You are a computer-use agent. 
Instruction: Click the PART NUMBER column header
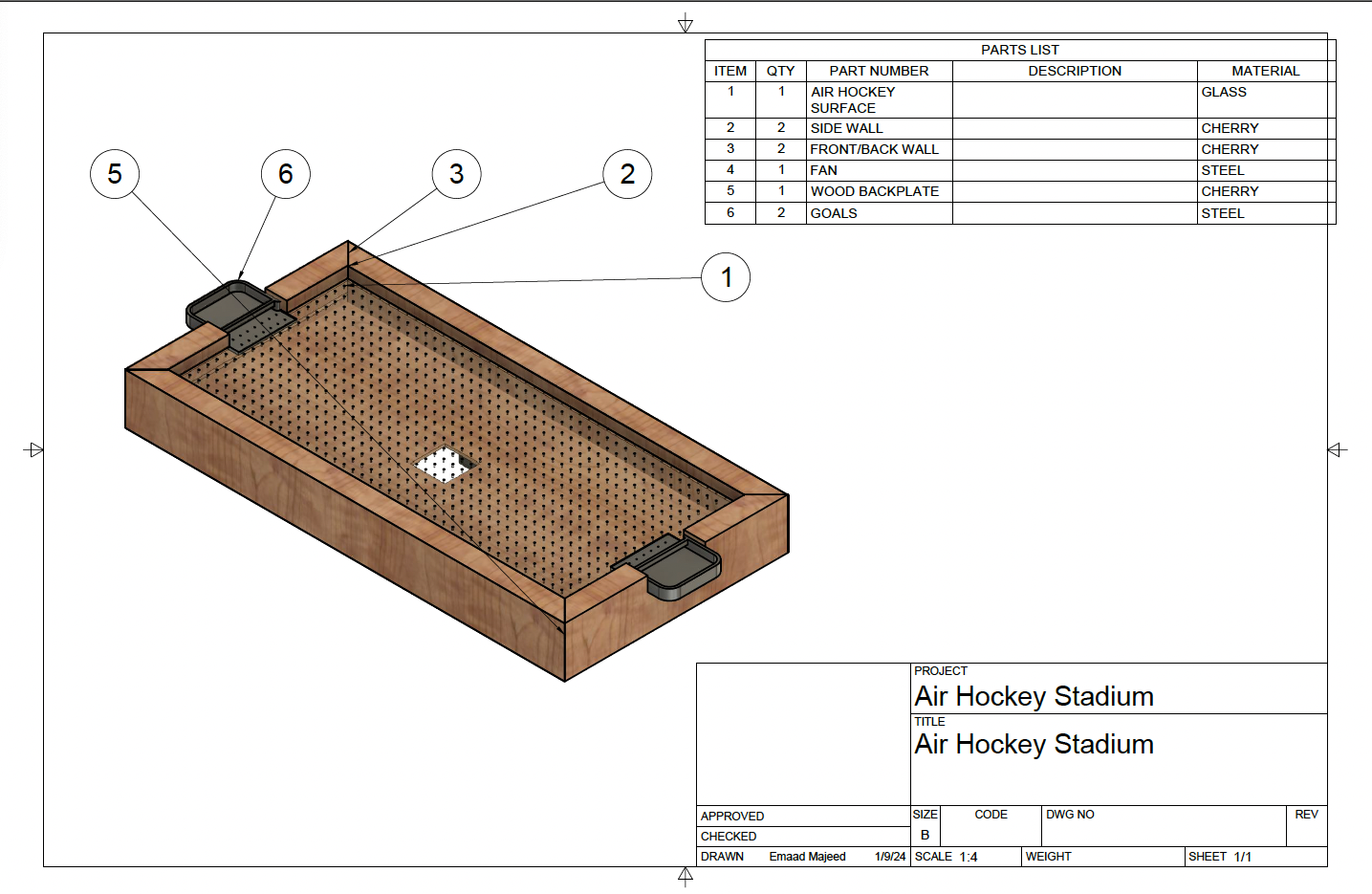(x=880, y=71)
